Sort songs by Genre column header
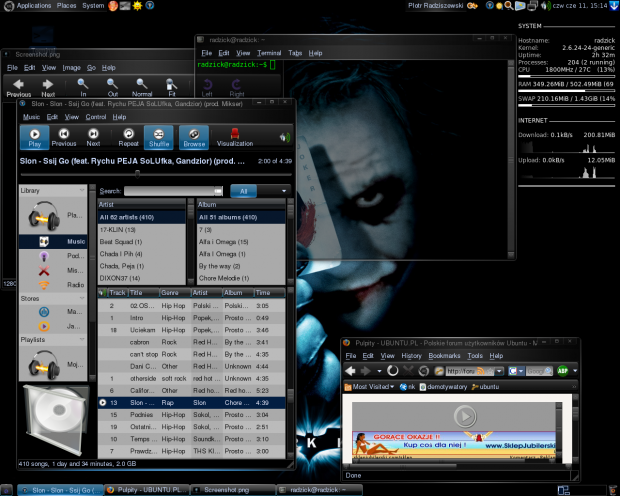 coord(175,293)
